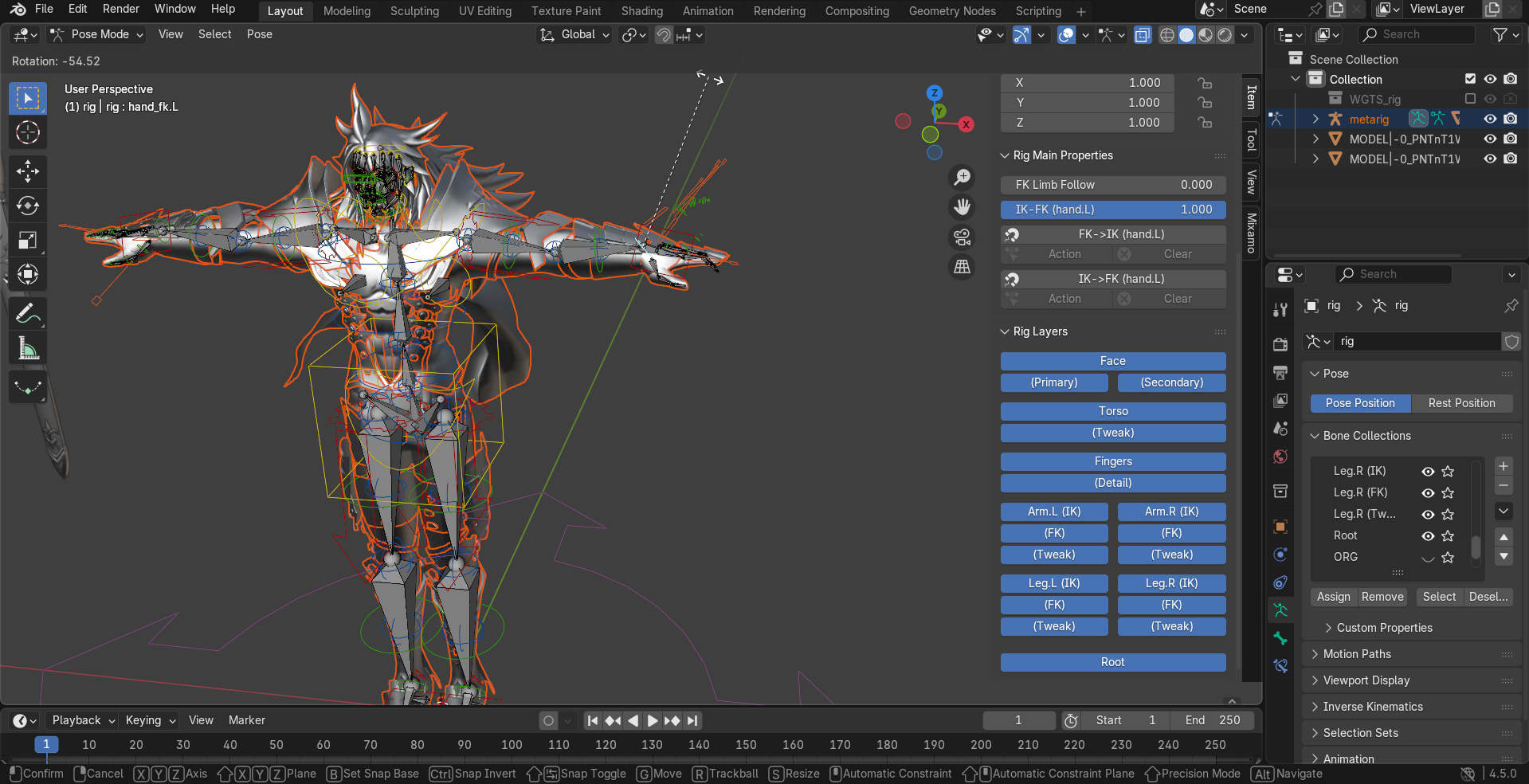Click the Rest Position button

pyautogui.click(x=1461, y=403)
